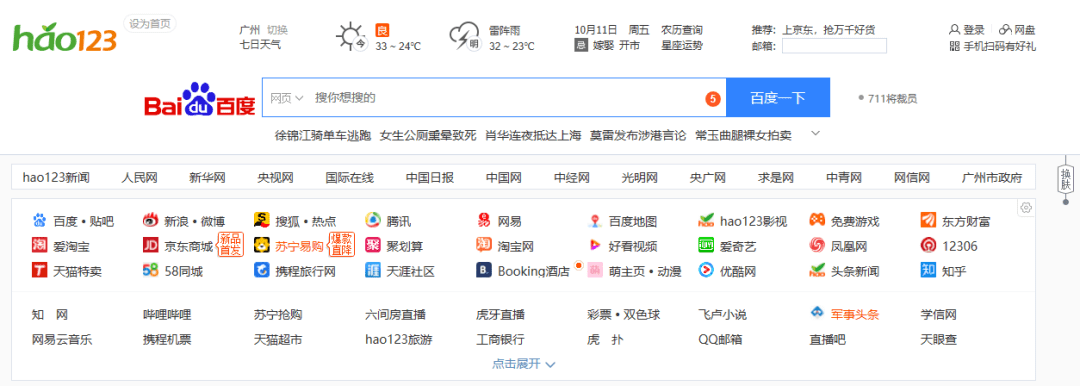Open hot topic 肖华连夜抵达上海

pyautogui.click(x=533, y=135)
